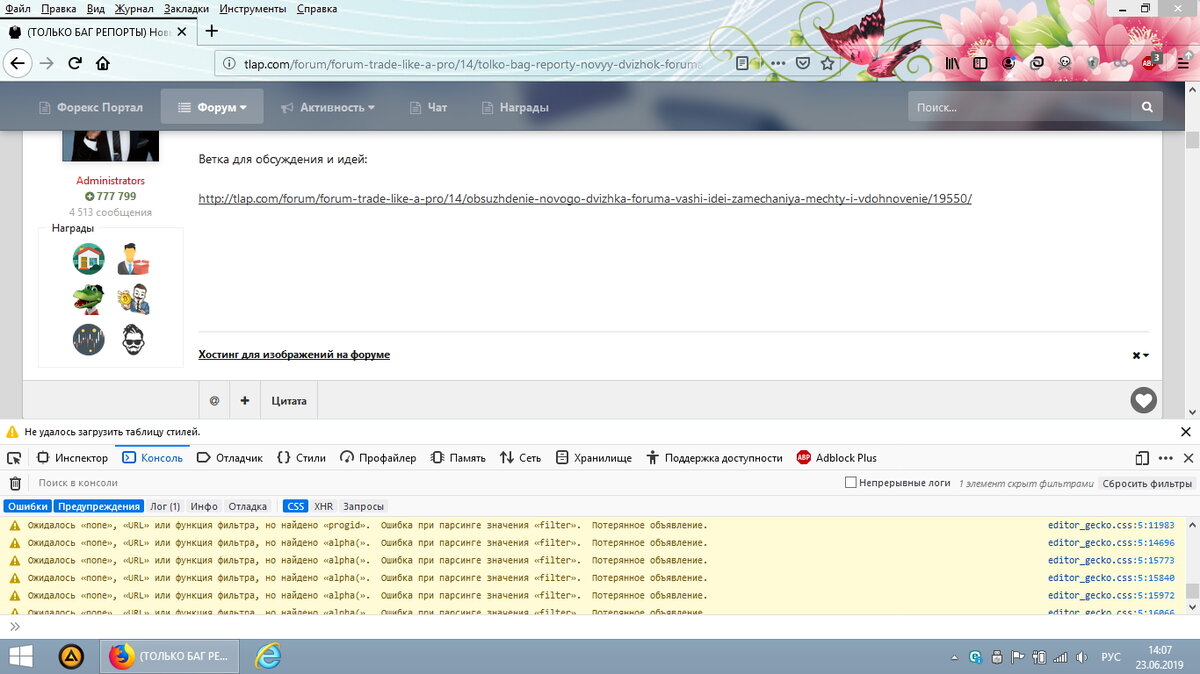Click the console command input prompt
The image size is (1200, 674).
tap(600, 627)
